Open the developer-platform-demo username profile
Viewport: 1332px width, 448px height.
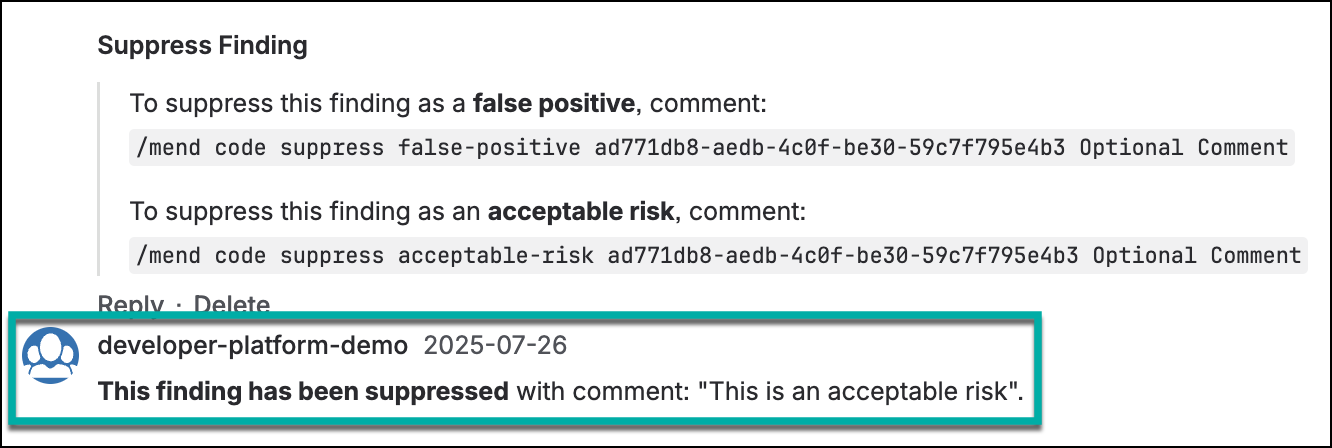253,347
